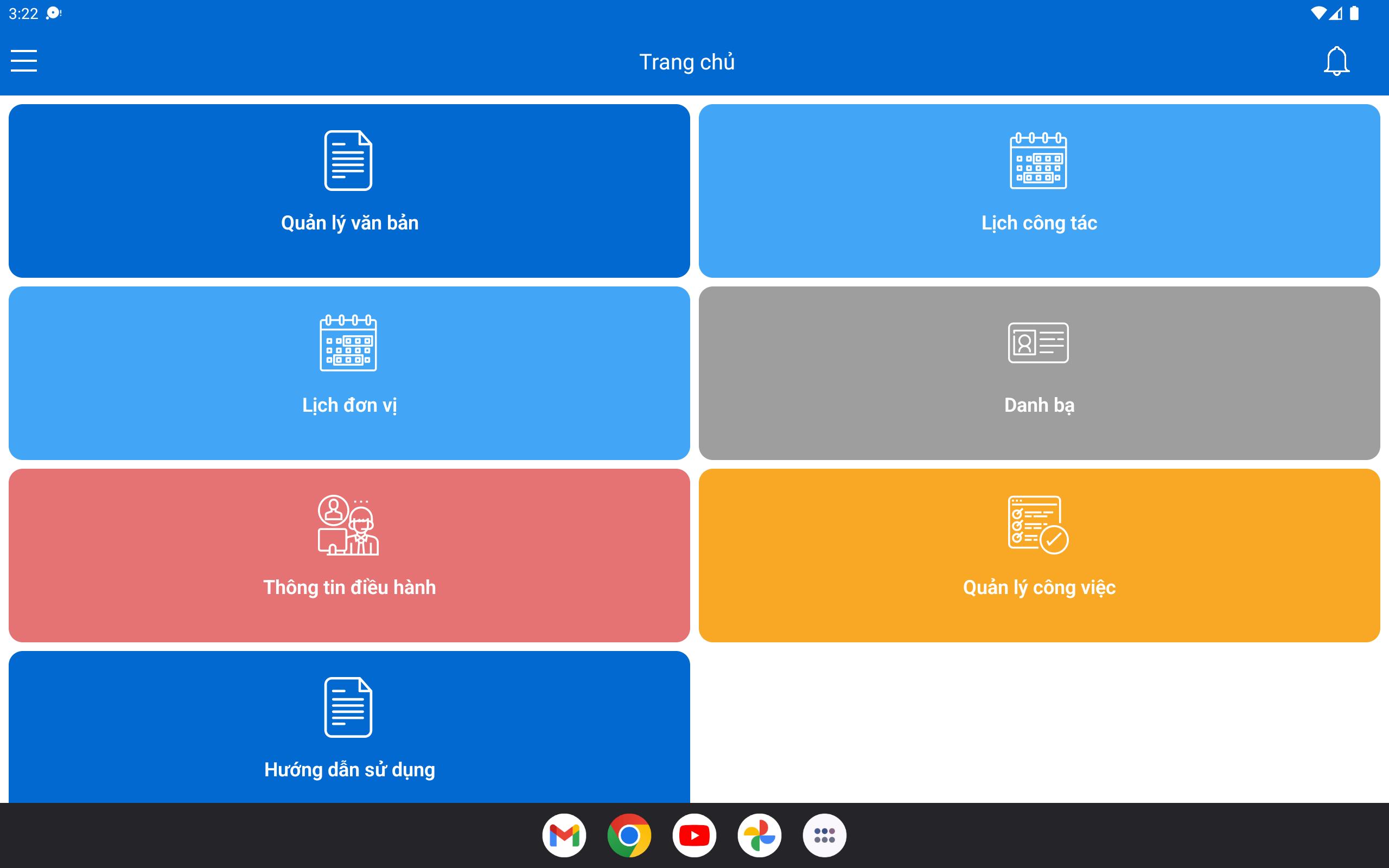This screenshot has width=1389, height=868.
Task: Open the app drawer
Action: click(x=824, y=835)
